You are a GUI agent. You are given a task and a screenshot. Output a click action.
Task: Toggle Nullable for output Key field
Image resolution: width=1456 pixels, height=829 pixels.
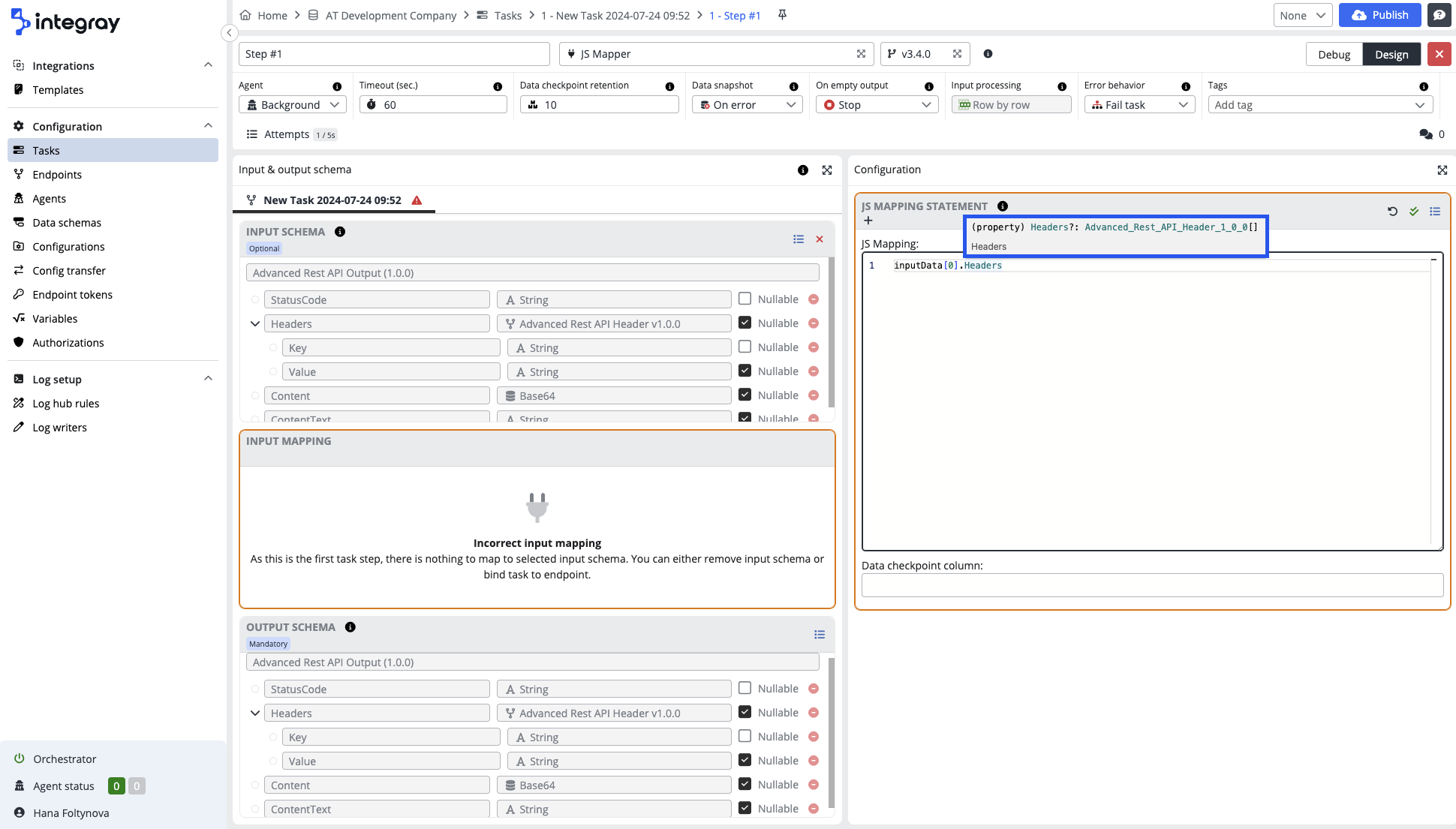(745, 736)
